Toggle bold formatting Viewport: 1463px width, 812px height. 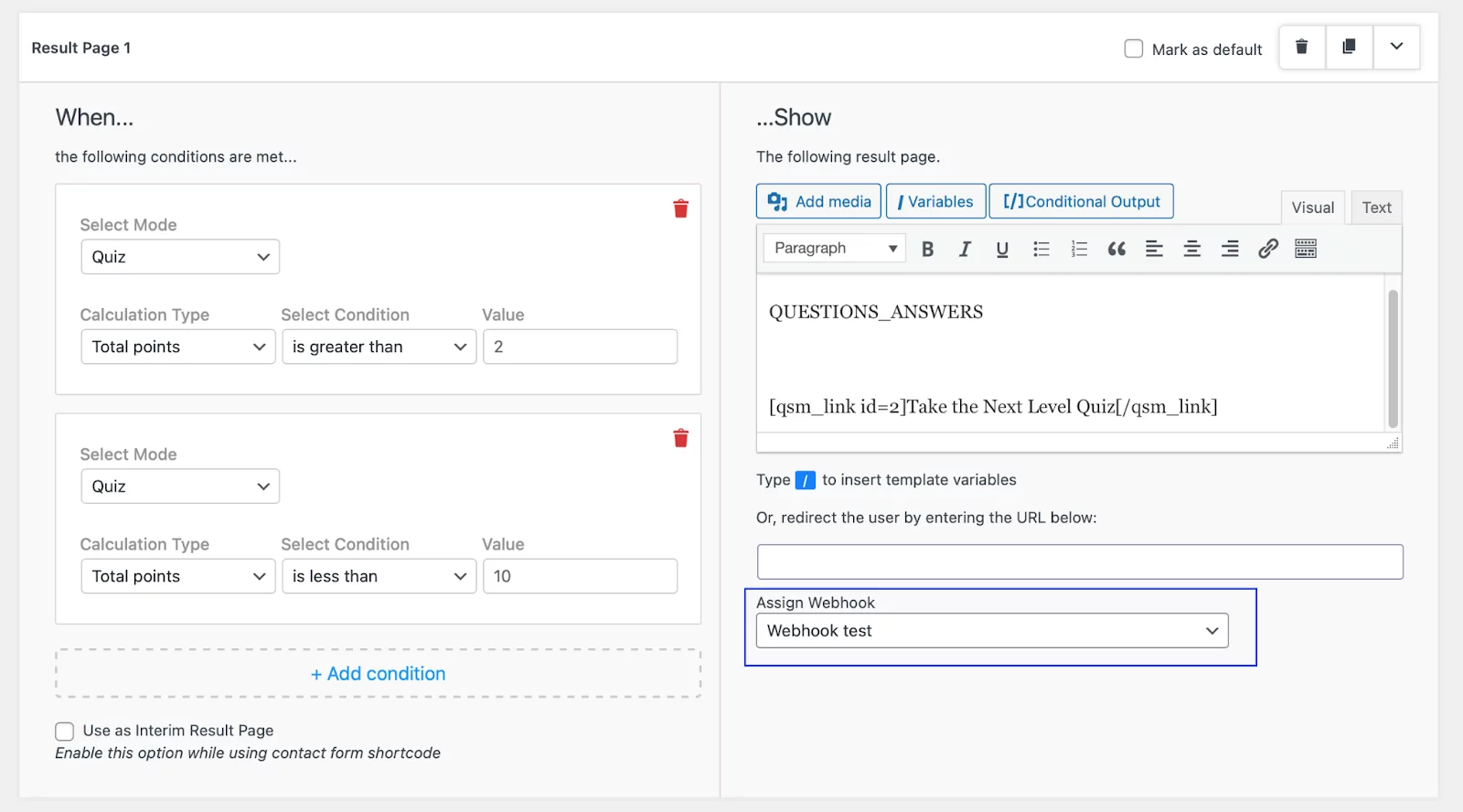coord(927,249)
